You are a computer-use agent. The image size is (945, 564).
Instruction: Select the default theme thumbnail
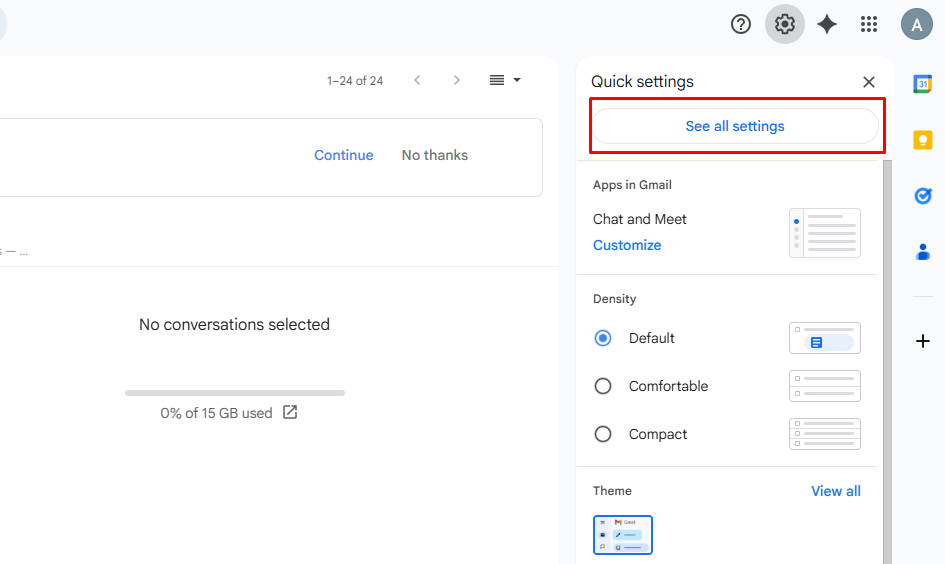point(622,535)
